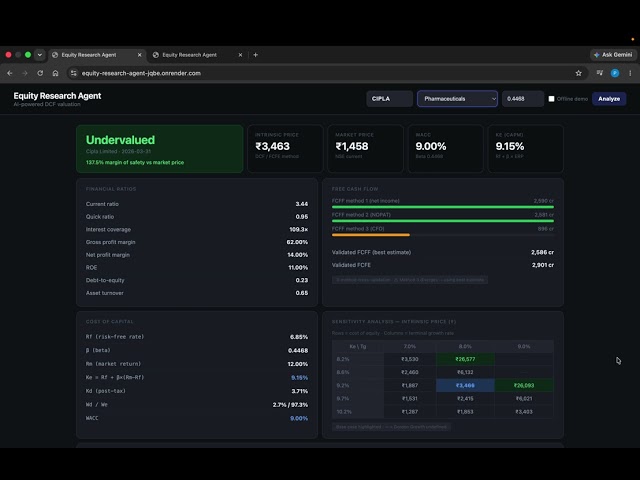Click the 8.0% growth column header
The image size is (640, 480).
click(465, 346)
